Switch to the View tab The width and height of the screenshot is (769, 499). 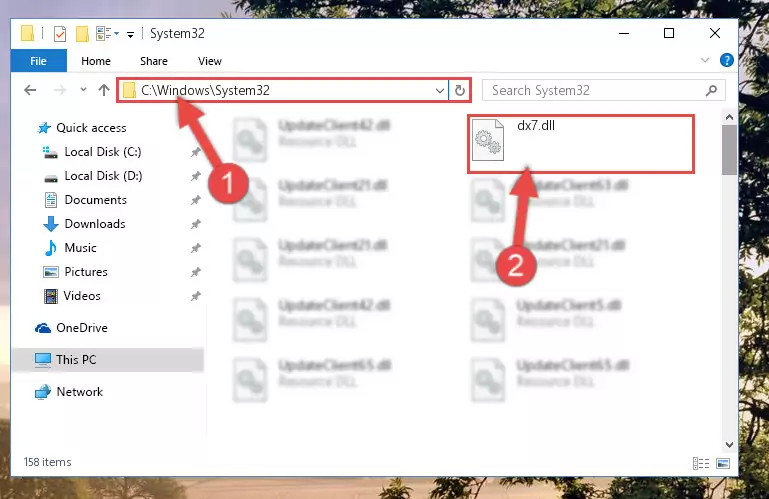click(x=210, y=61)
